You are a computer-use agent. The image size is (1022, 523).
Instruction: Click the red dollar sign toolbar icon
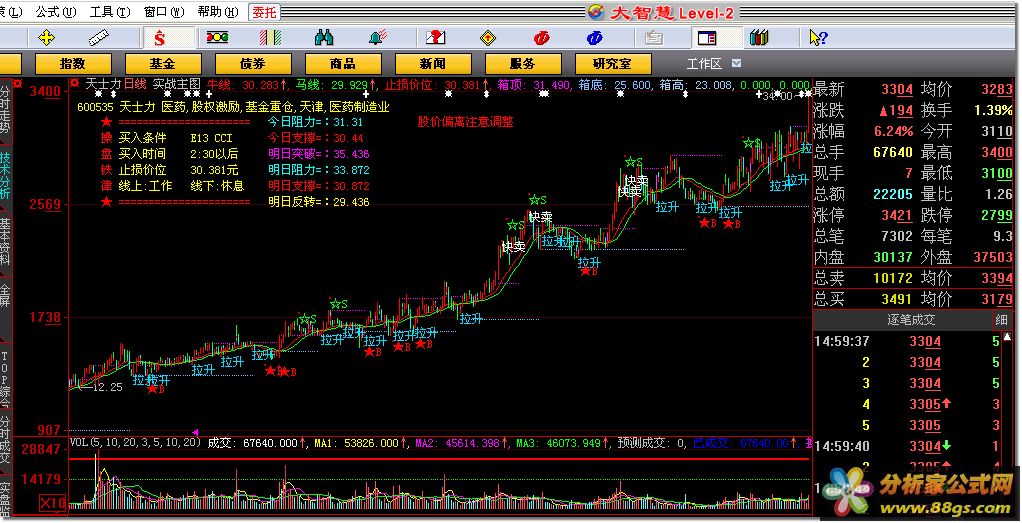[x=159, y=38]
